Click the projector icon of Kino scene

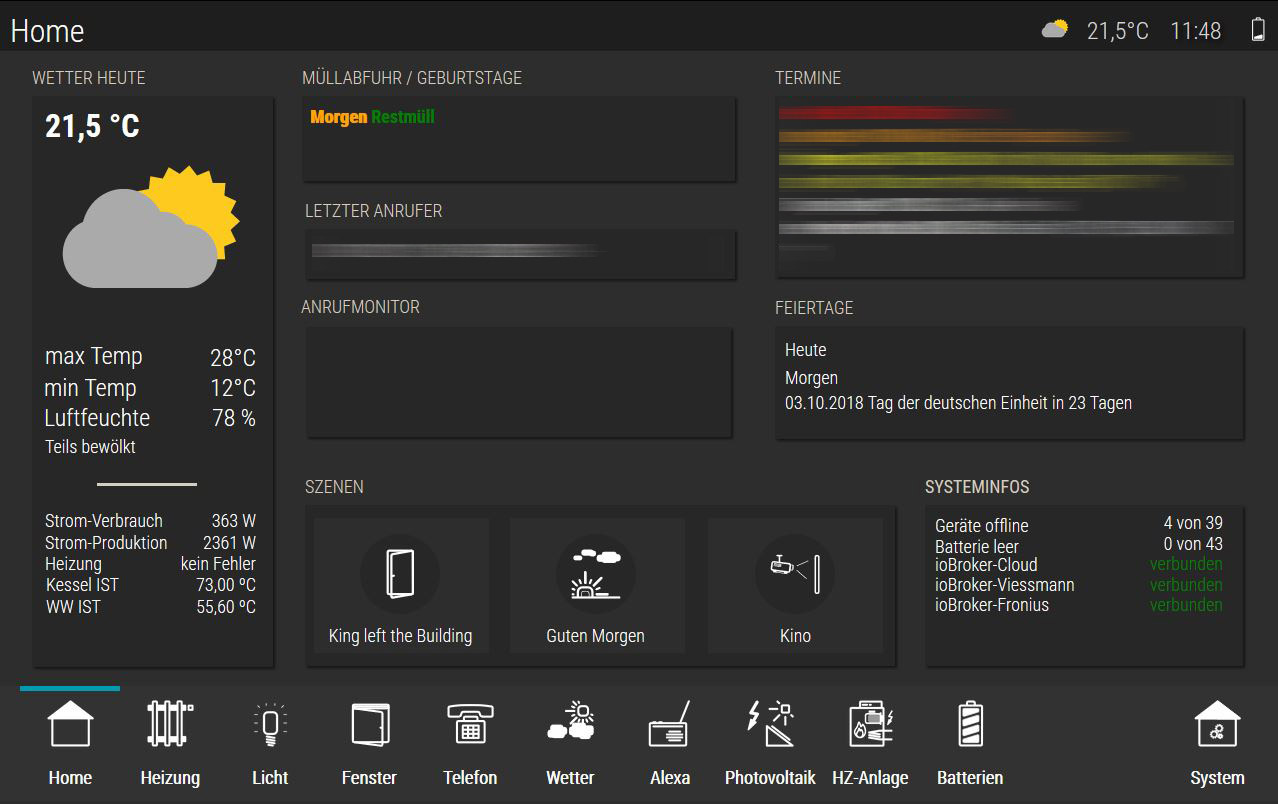pos(794,574)
